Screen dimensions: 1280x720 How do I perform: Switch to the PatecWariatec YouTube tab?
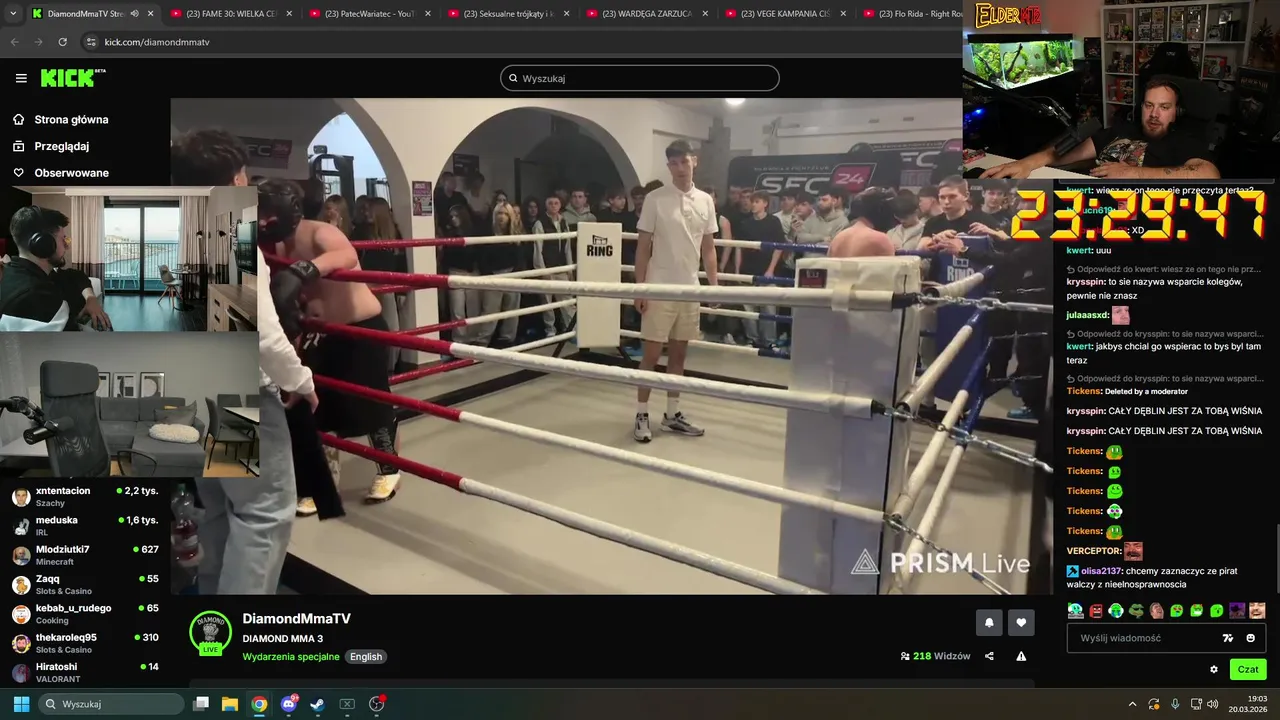coord(368,14)
